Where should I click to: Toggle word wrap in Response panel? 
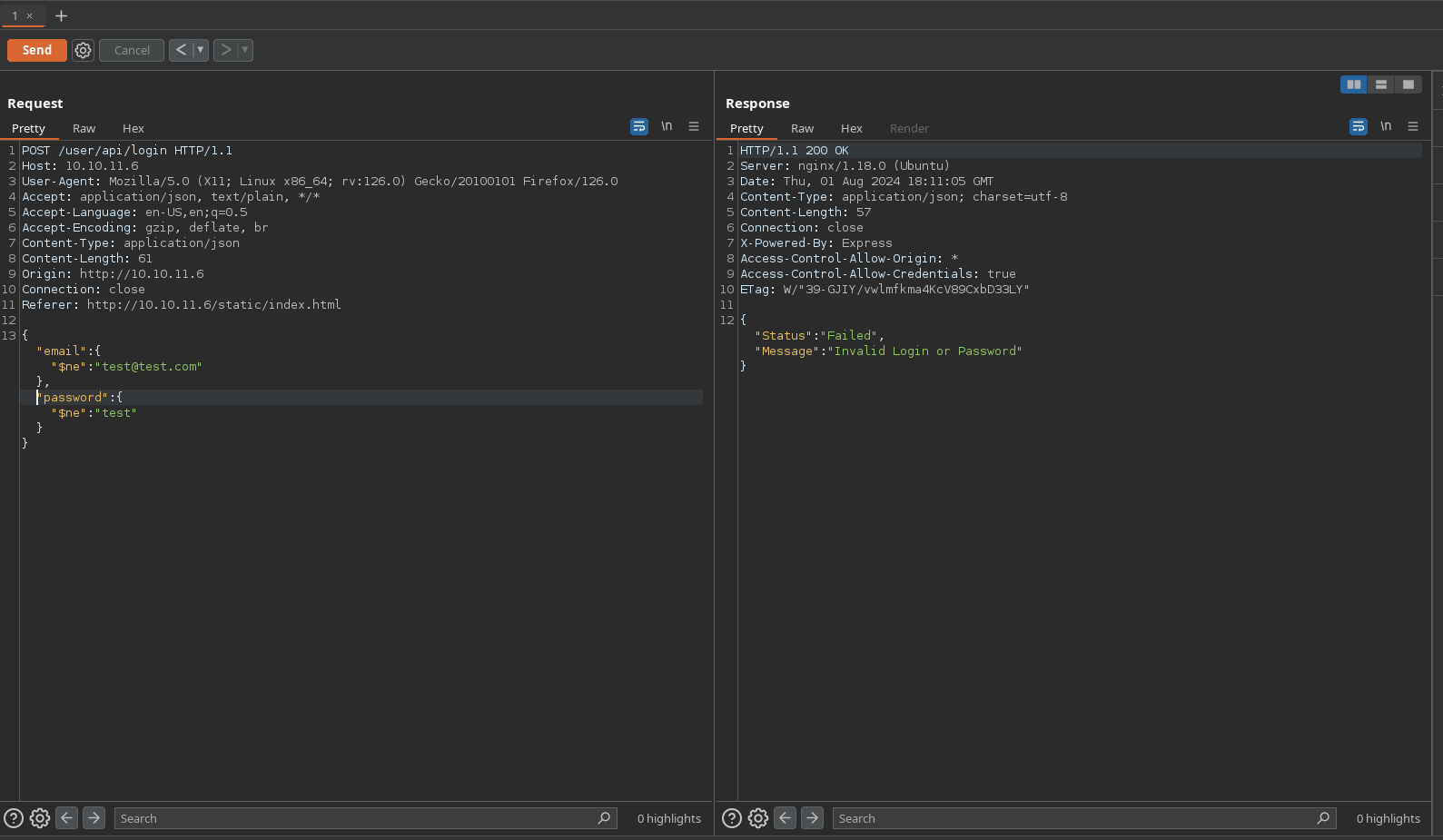[1359, 126]
